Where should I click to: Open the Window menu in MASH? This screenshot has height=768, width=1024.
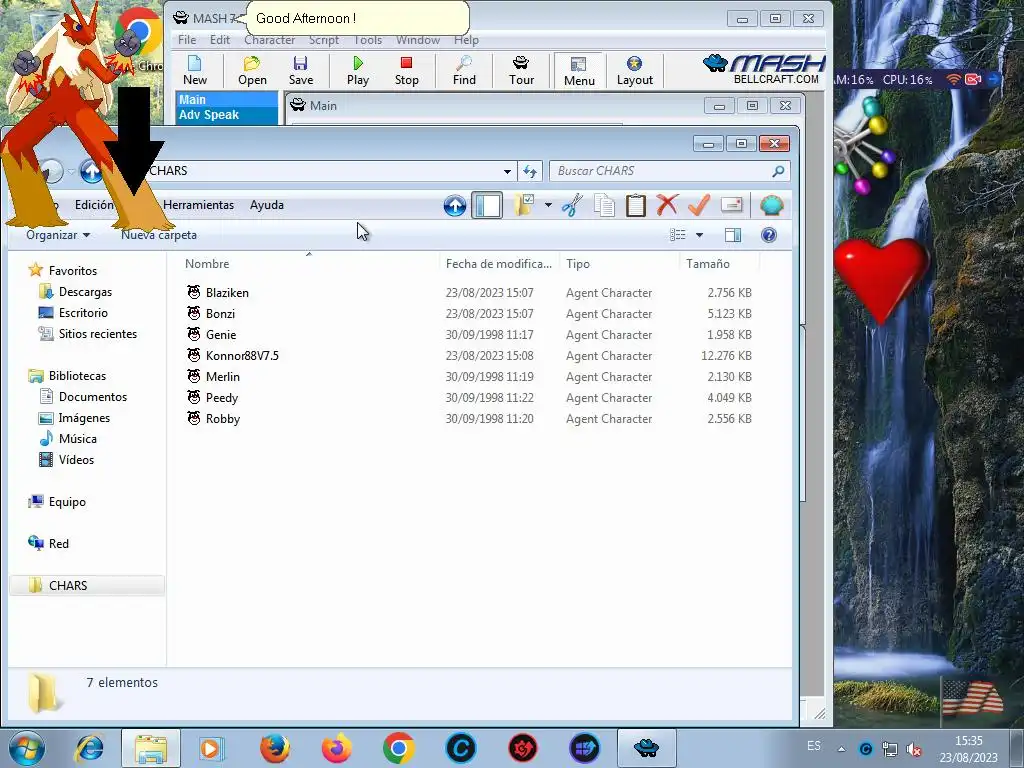tap(418, 40)
